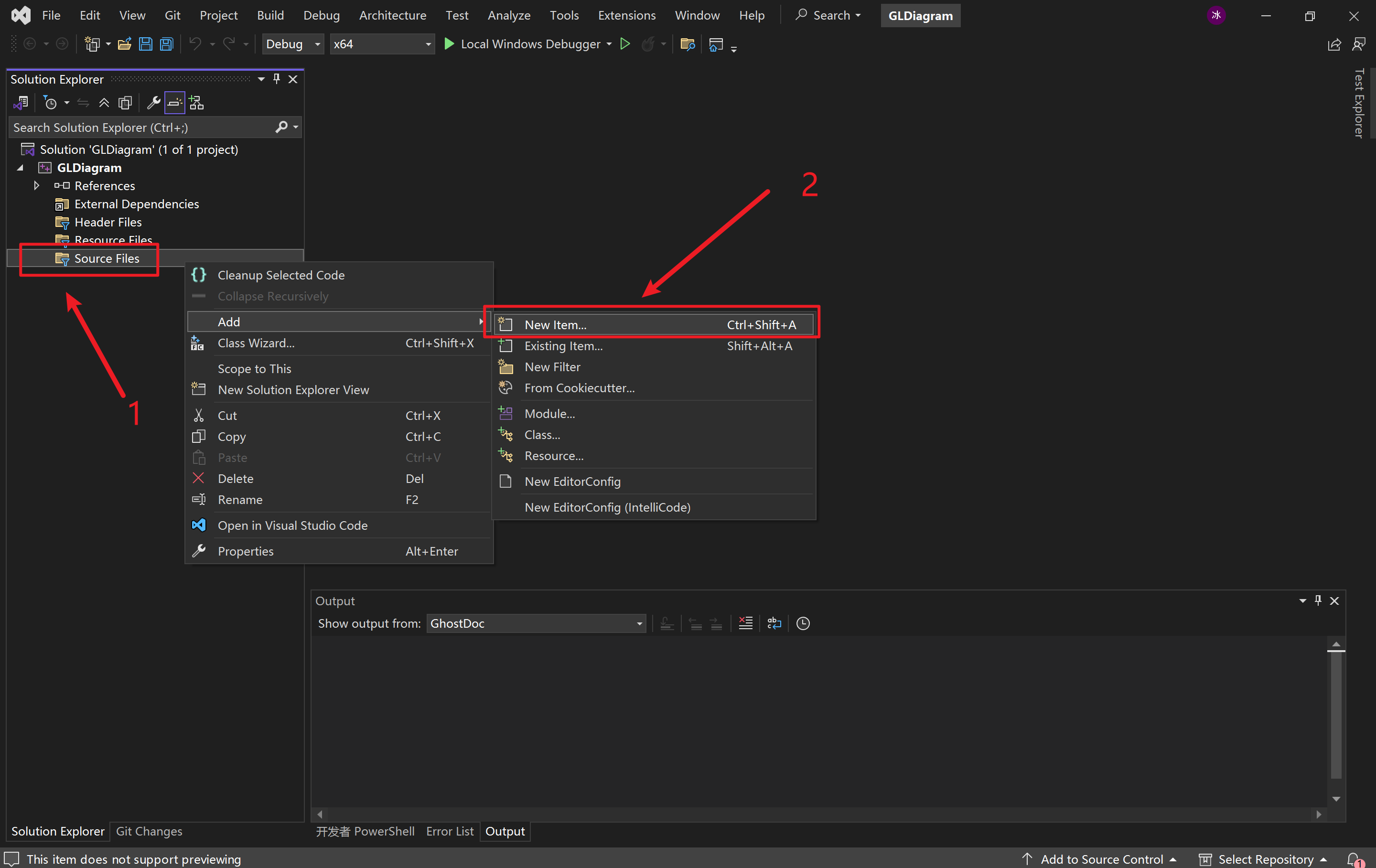Click Add to Source Control in status bar

[1102, 859]
